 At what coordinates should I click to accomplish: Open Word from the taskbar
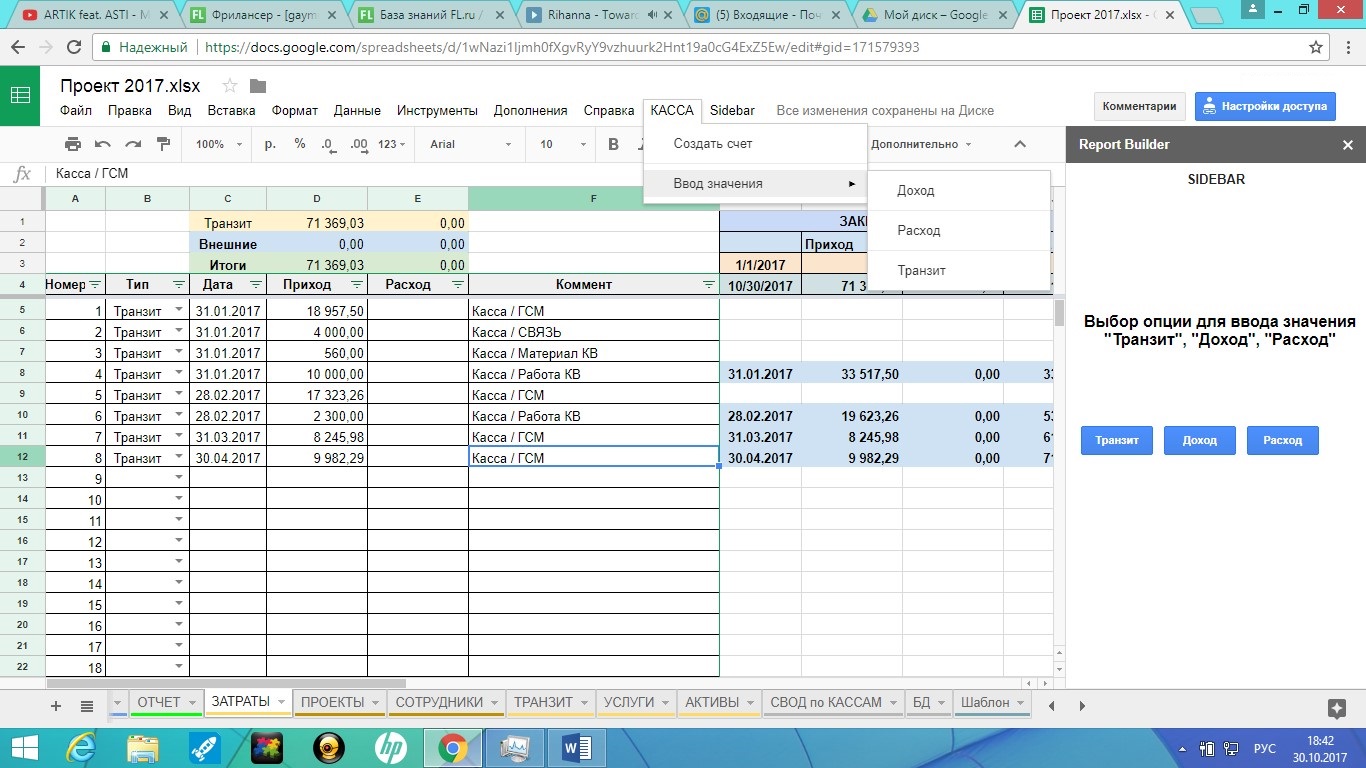coord(577,747)
